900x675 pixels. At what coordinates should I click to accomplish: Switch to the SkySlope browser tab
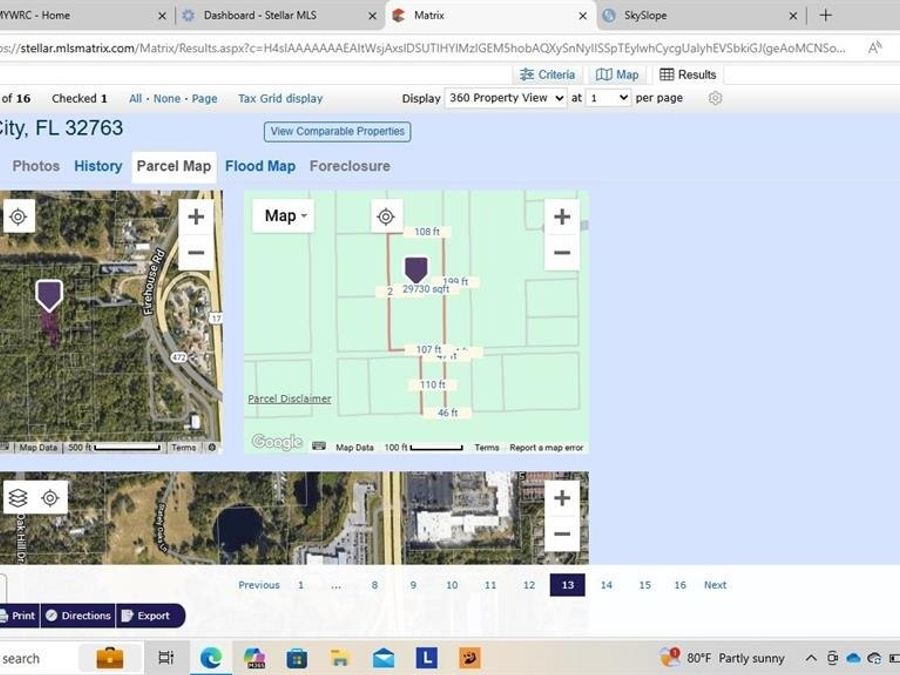[x=688, y=15]
